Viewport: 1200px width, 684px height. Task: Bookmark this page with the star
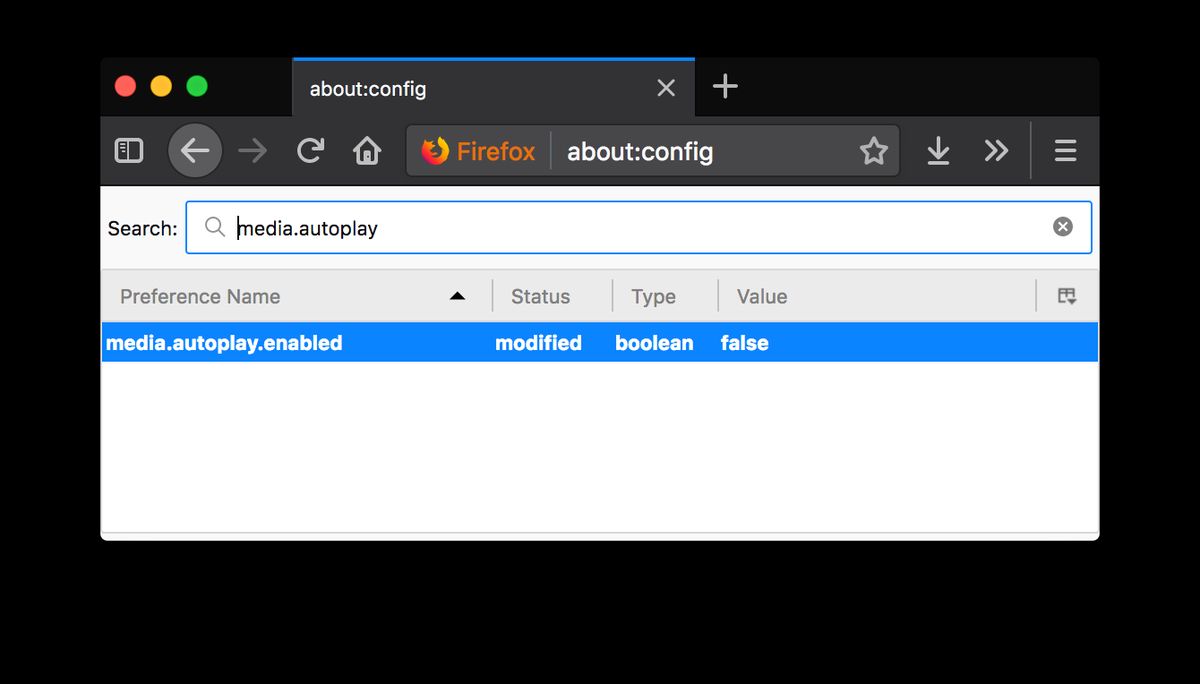click(x=873, y=151)
